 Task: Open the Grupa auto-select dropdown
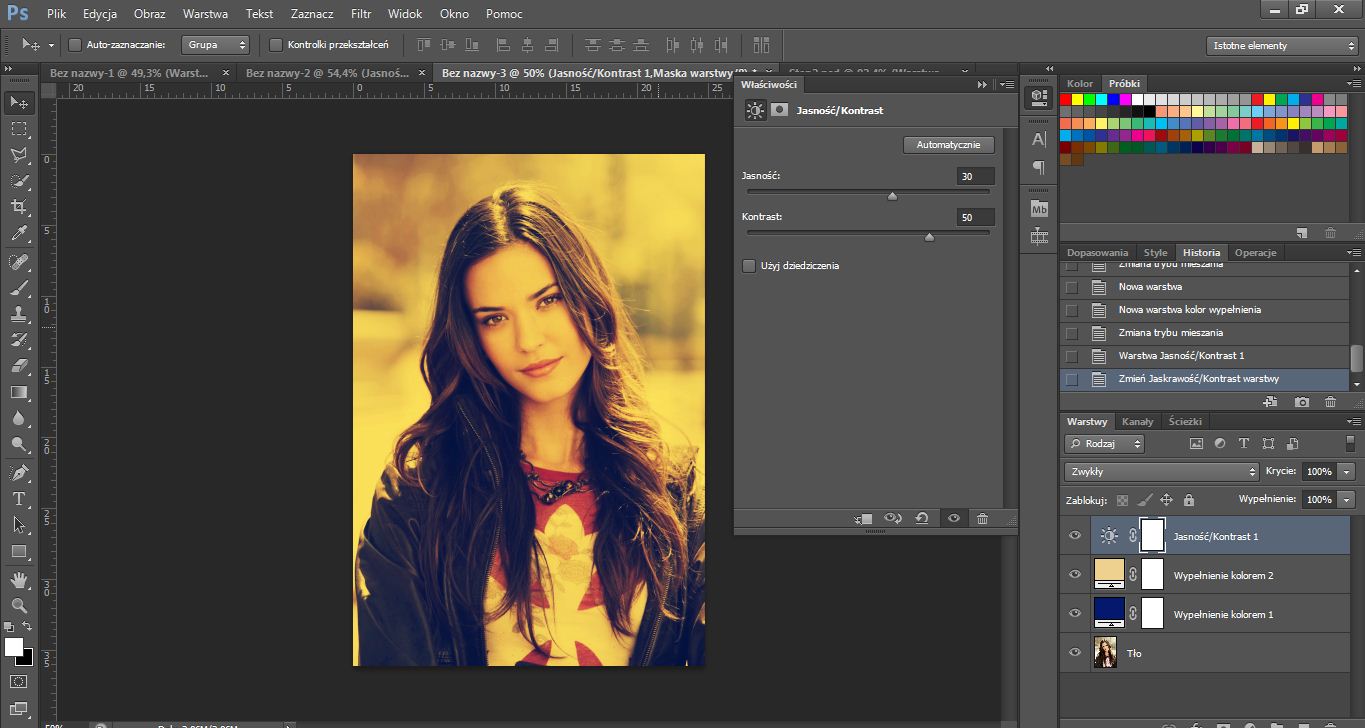[x=215, y=45]
